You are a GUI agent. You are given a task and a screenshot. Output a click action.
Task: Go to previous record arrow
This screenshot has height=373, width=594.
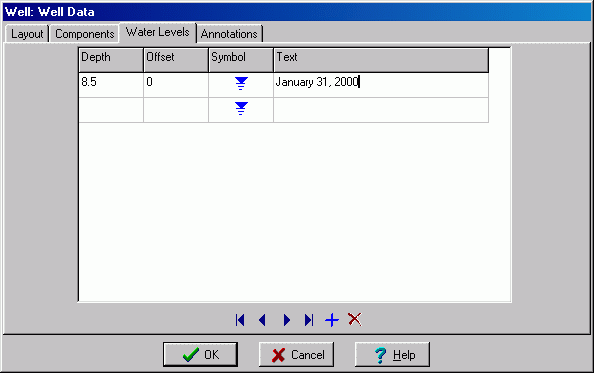click(x=262, y=320)
